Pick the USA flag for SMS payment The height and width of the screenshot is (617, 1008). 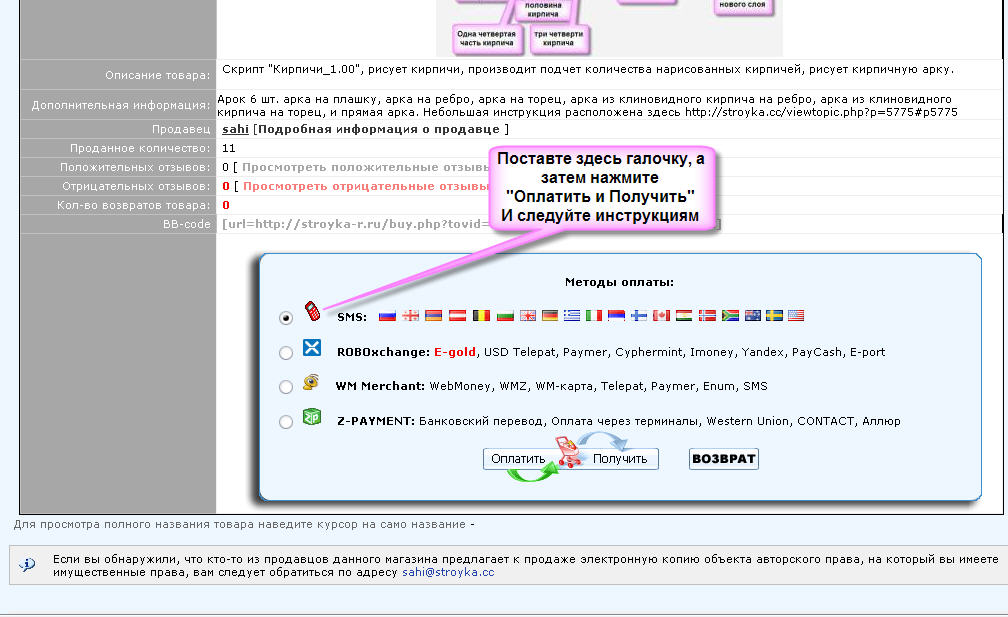pos(796,317)
